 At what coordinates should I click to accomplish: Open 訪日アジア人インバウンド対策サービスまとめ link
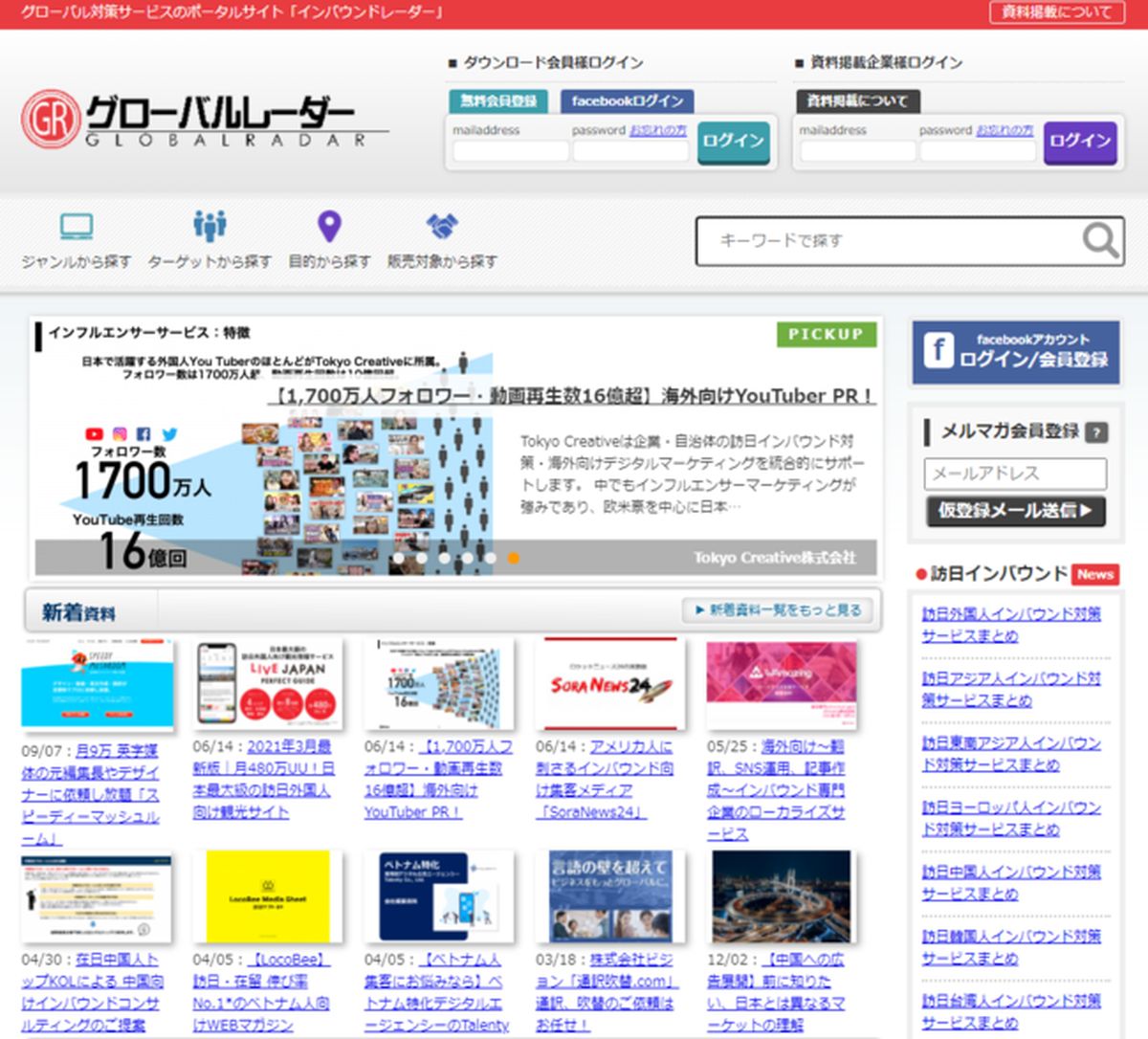pos(1011,689)
